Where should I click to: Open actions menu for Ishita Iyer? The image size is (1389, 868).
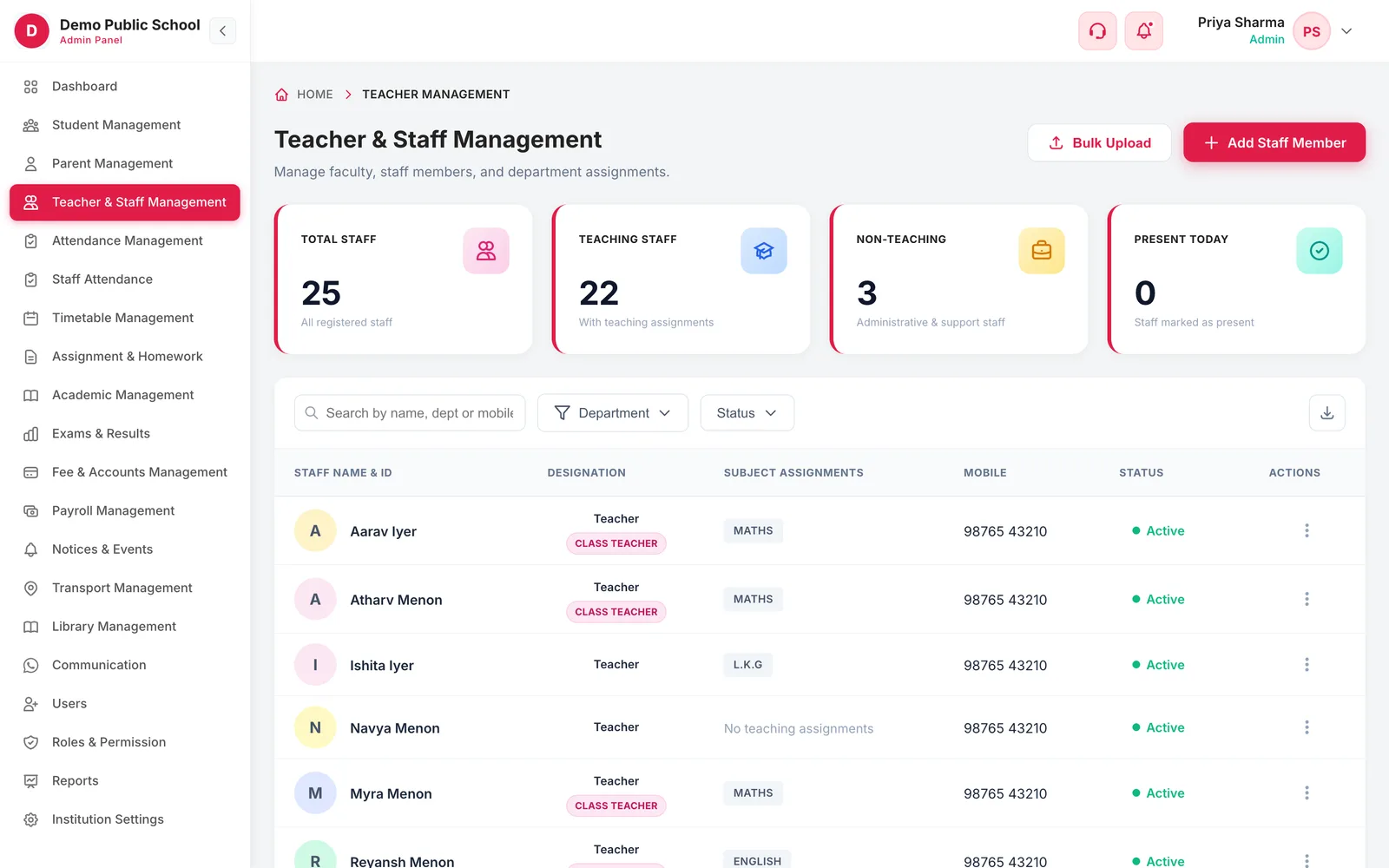click(1307, 664)
